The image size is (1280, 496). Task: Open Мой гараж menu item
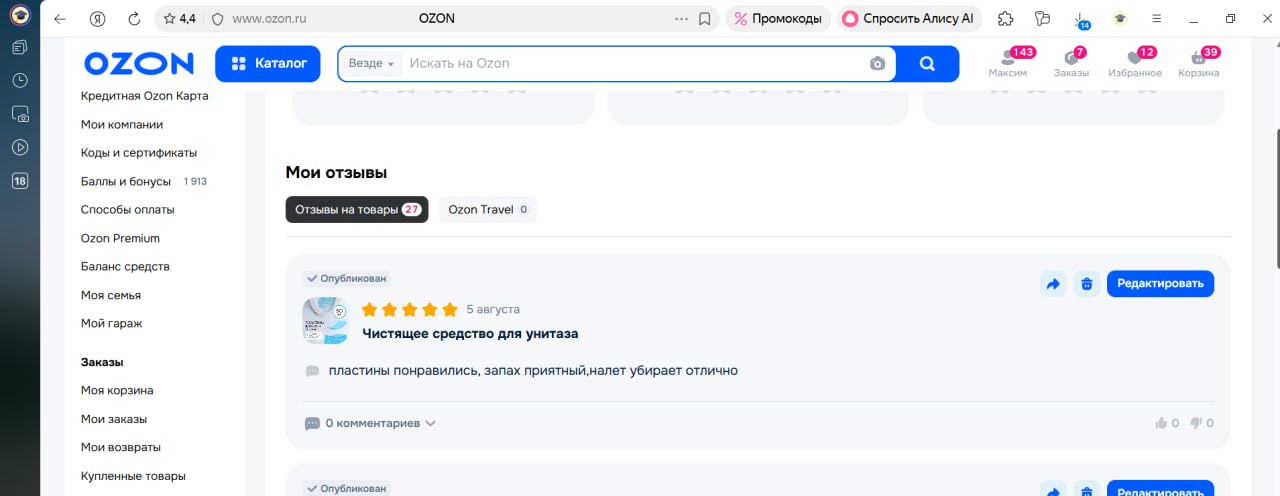(112, 323)
